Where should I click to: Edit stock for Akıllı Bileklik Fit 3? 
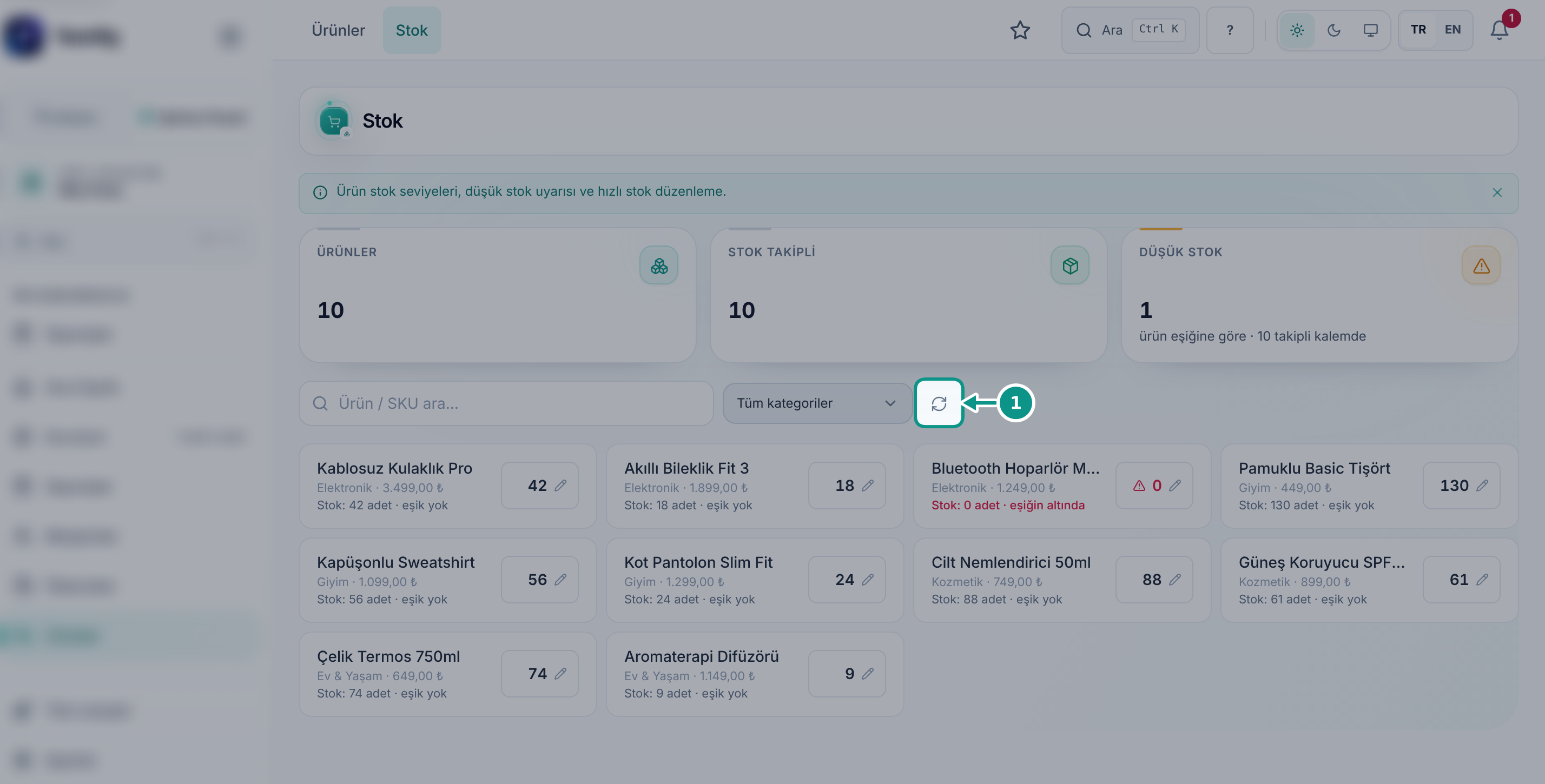coord(847,486)
